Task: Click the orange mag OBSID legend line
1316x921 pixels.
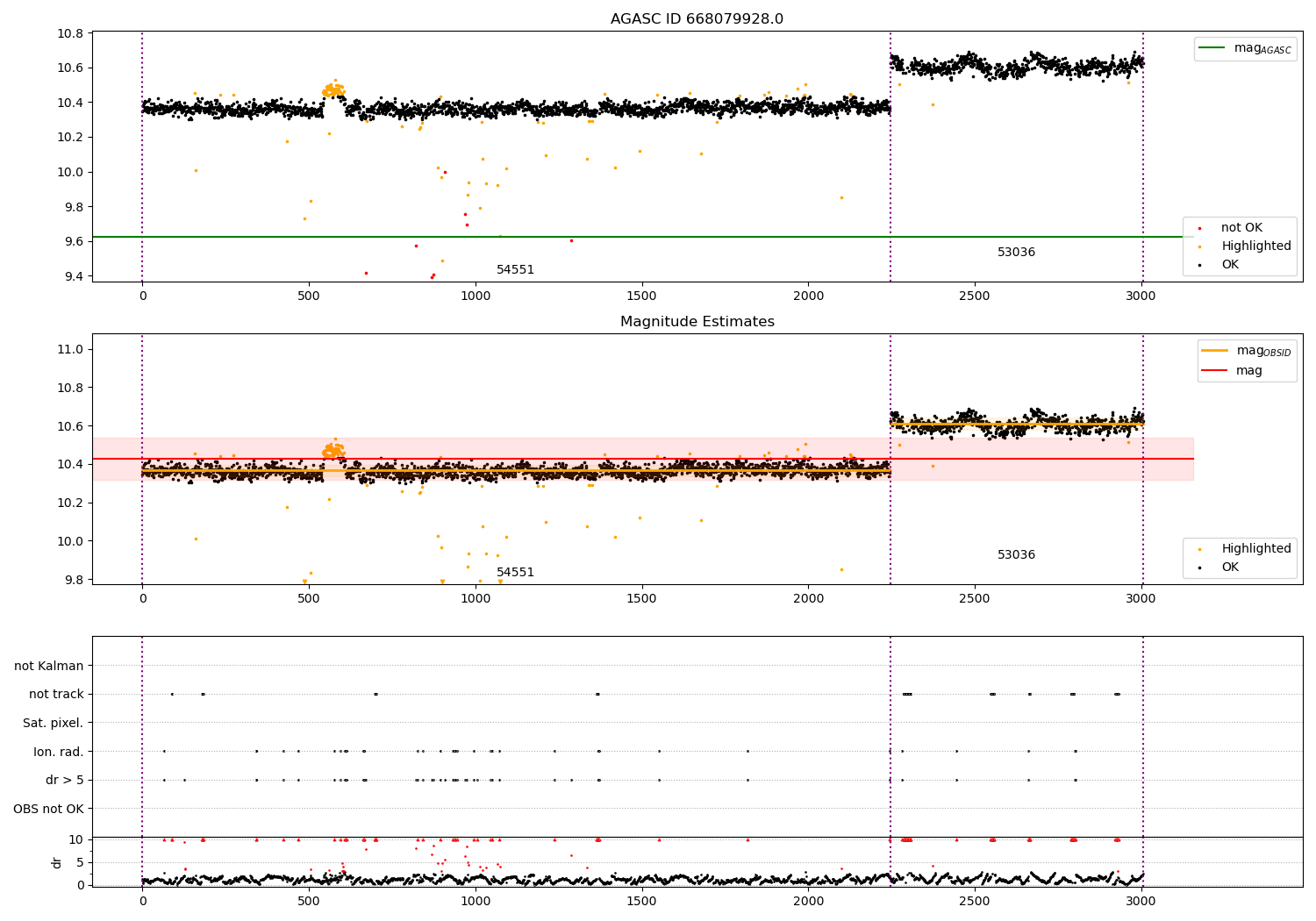Action: [x=1215, y=351]
